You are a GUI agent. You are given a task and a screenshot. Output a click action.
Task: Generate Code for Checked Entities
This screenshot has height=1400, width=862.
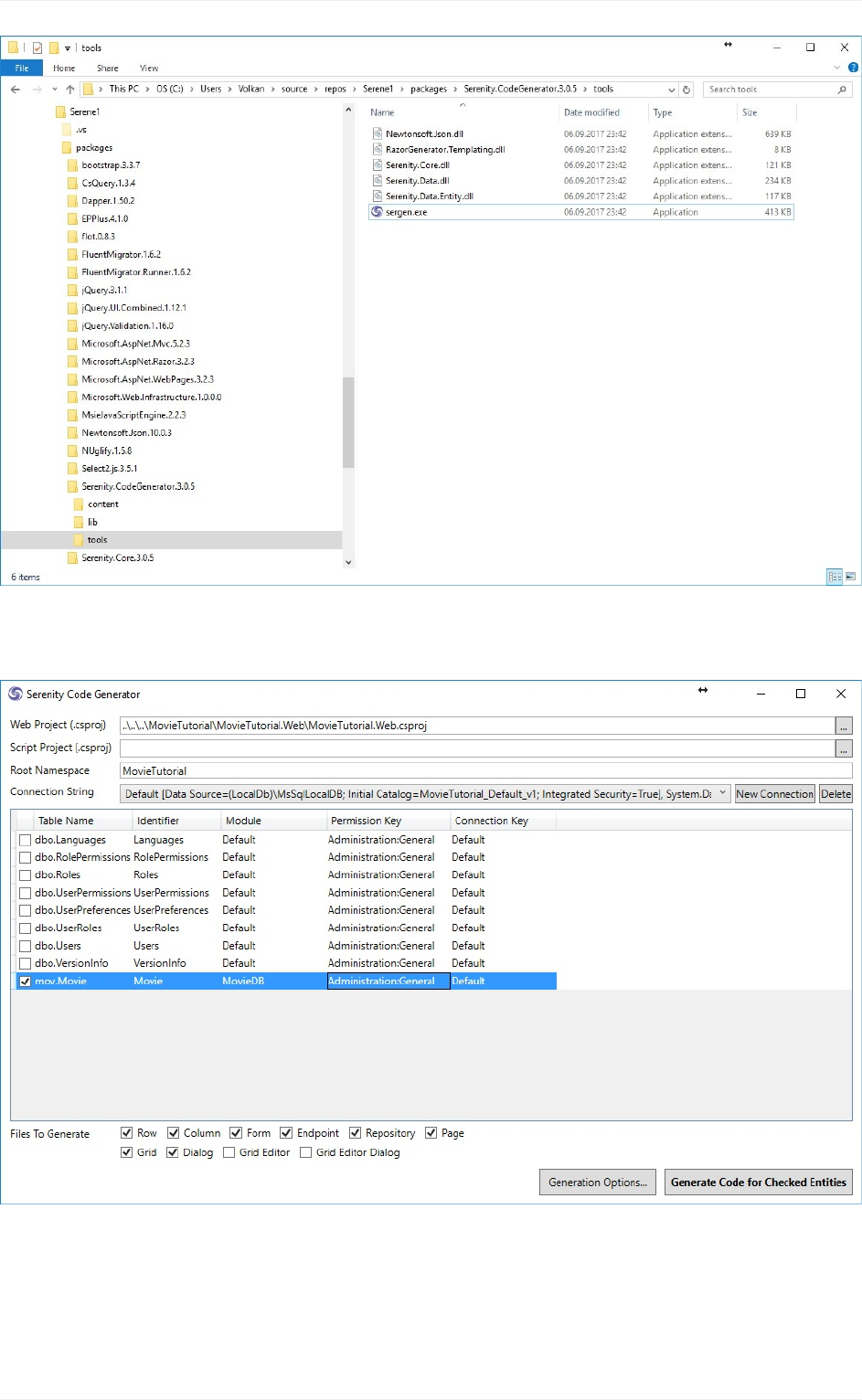click(759, 1182)
